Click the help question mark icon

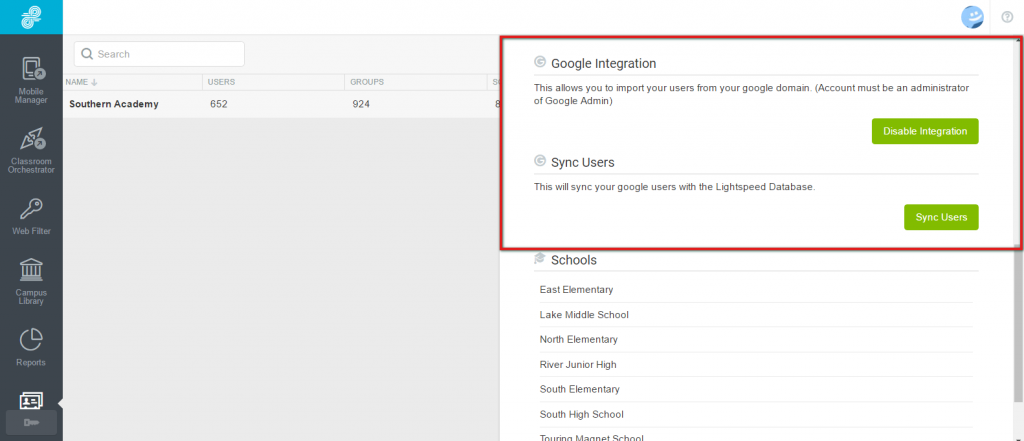tap(1007, 17)
